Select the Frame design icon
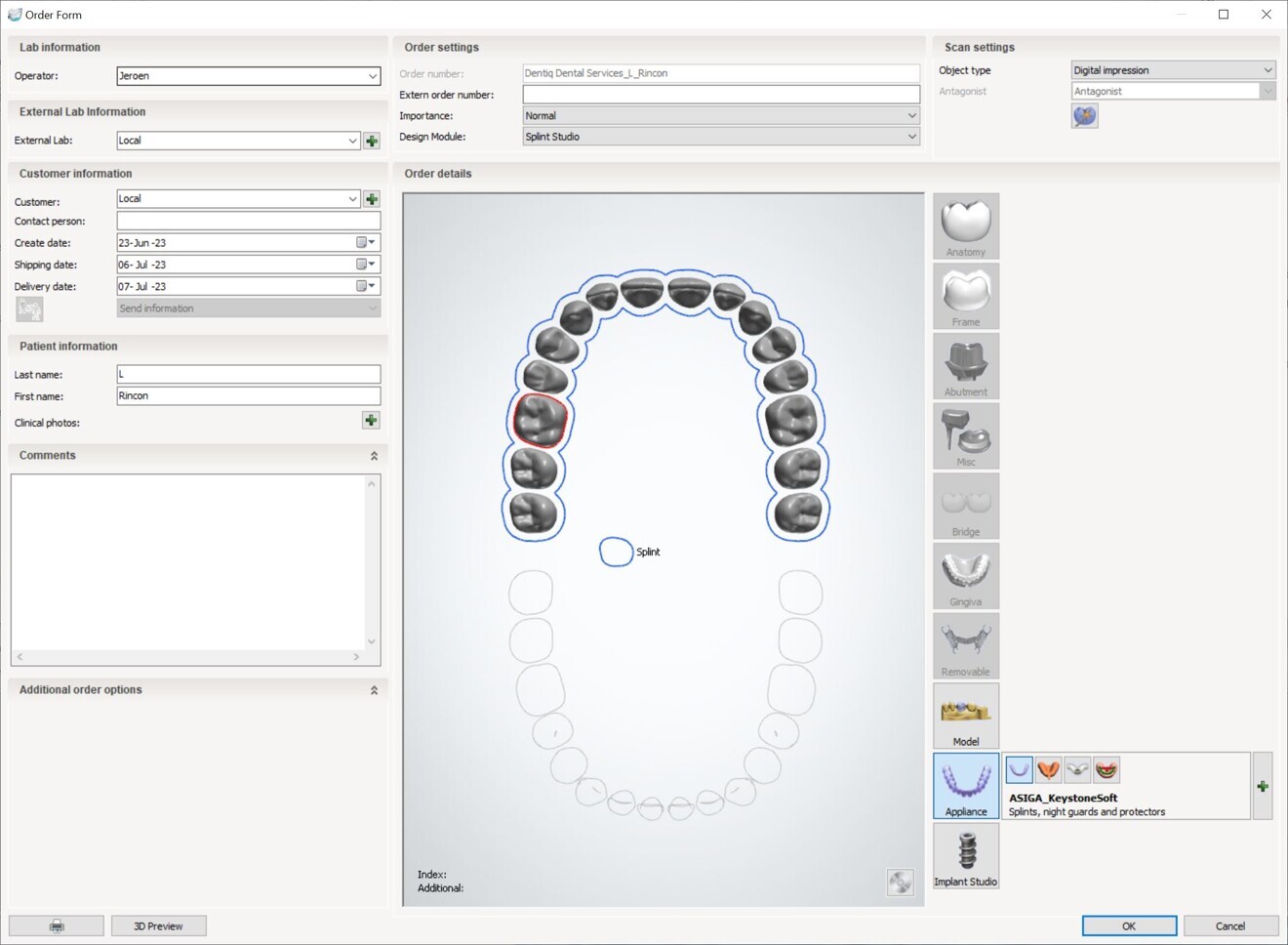 pyautogui.click(x=965, y=295)
